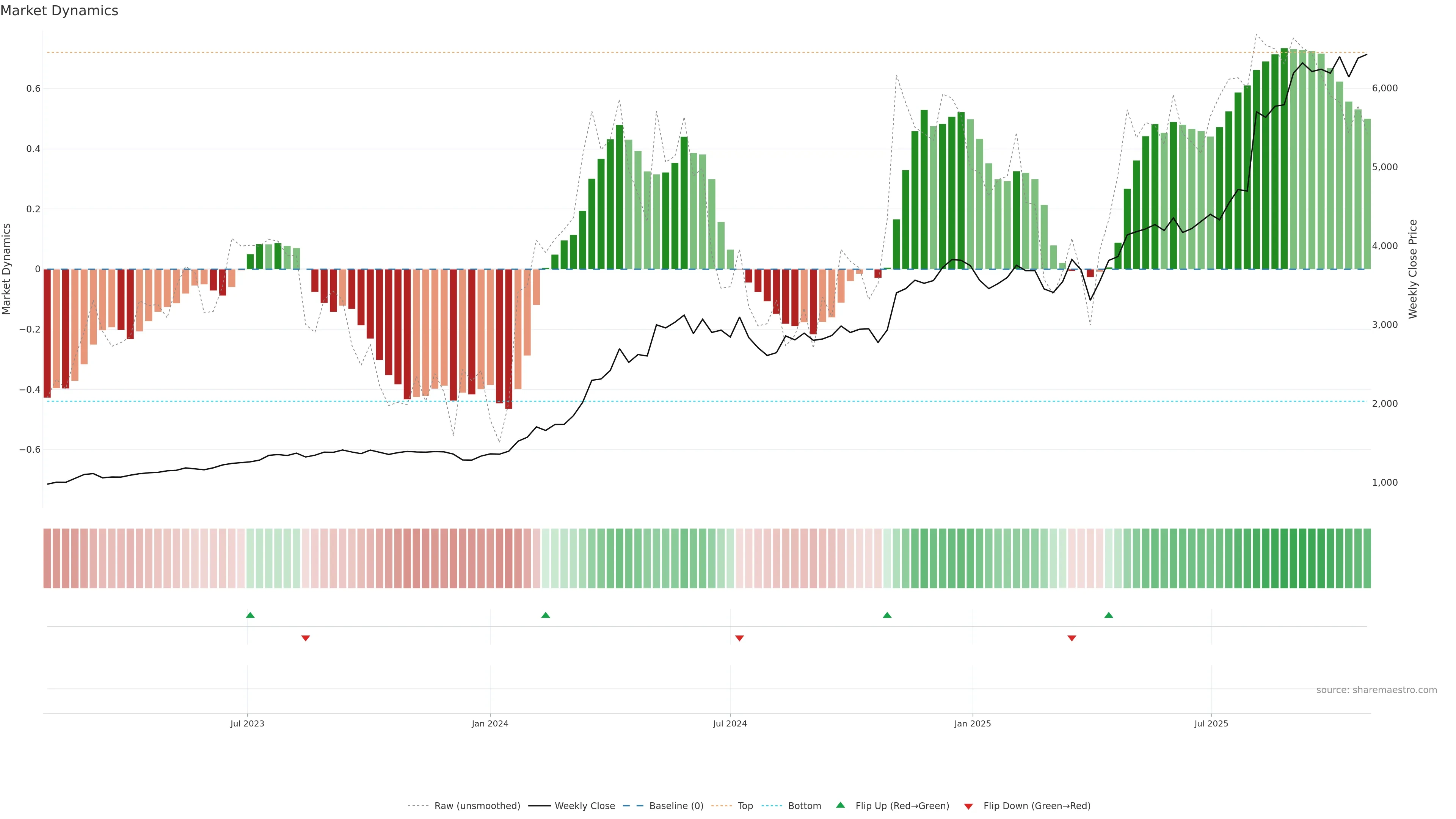
Task: Click the last red Flip Down marker
Action: pos(1072,638)
